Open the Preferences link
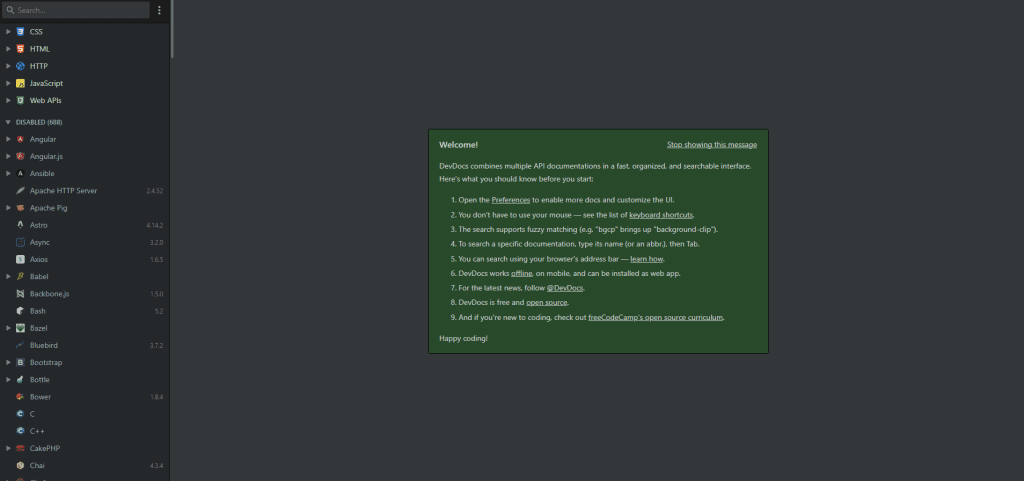The height and width of the screenshot is (481, 1024). coord(511,200)
